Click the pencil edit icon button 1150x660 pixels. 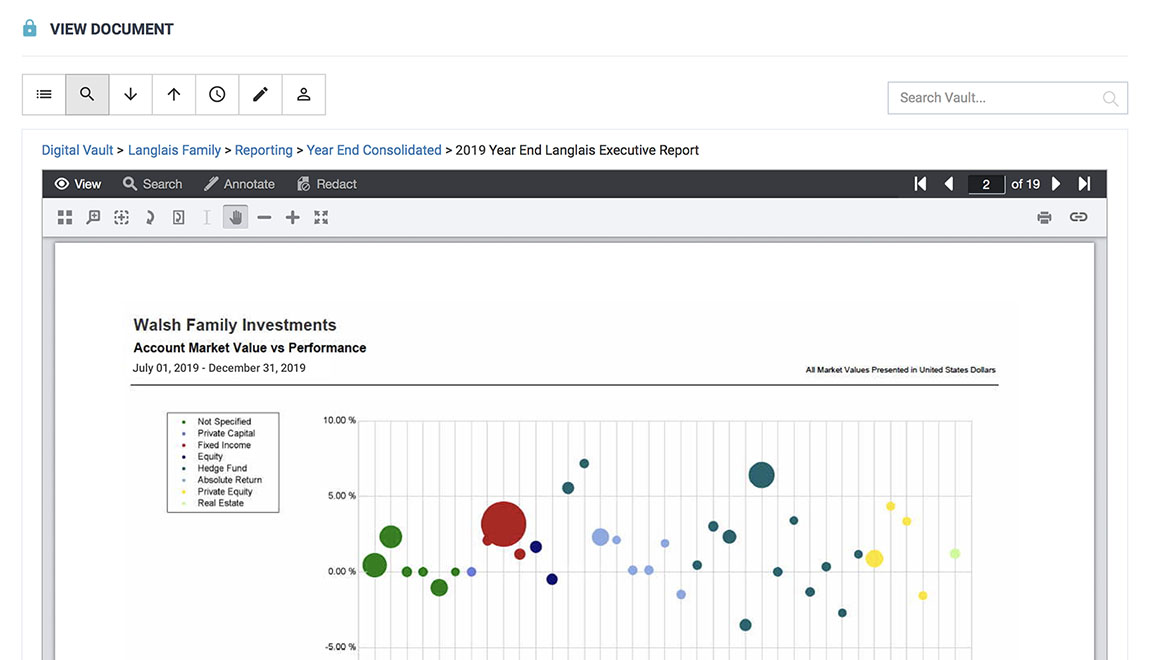pyautogui.click(x=260, y=94)
